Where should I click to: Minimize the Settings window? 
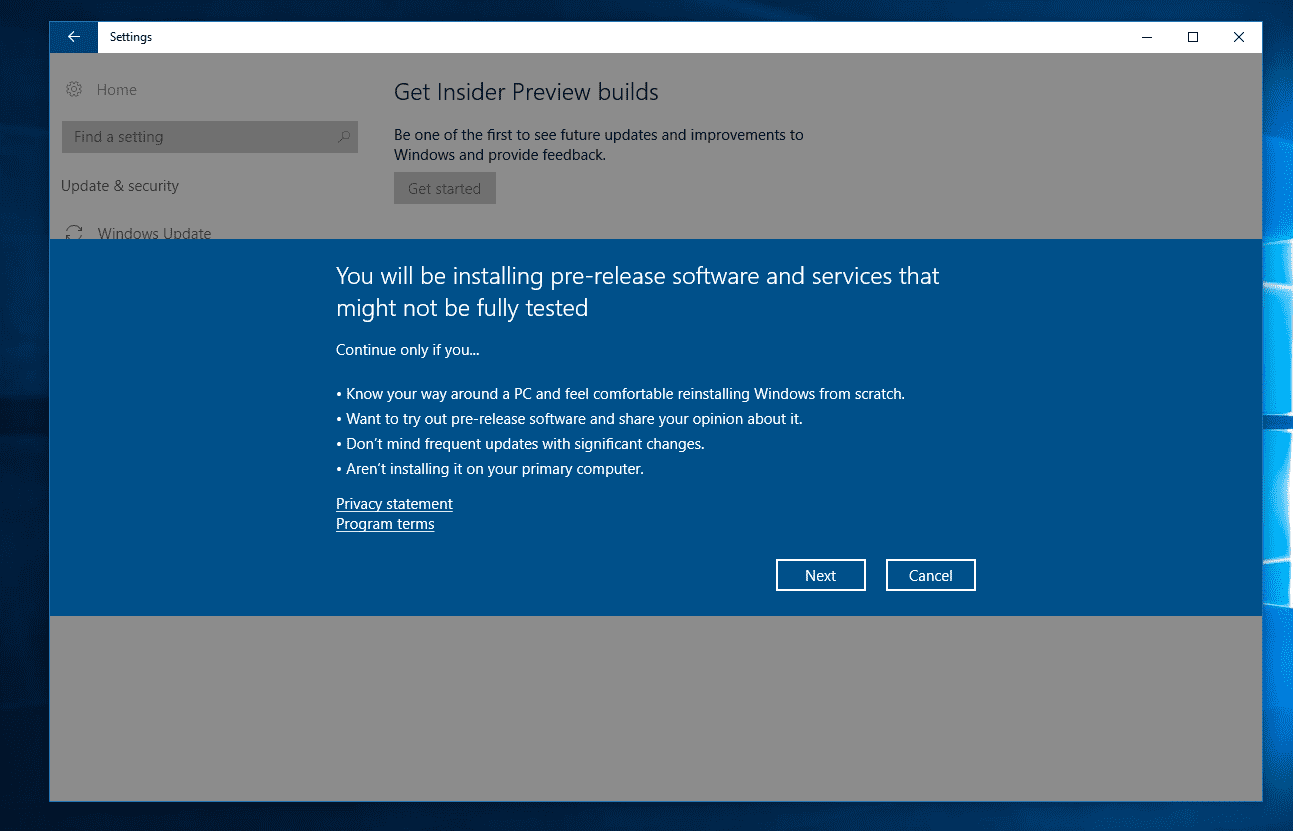click(1146, 37)
